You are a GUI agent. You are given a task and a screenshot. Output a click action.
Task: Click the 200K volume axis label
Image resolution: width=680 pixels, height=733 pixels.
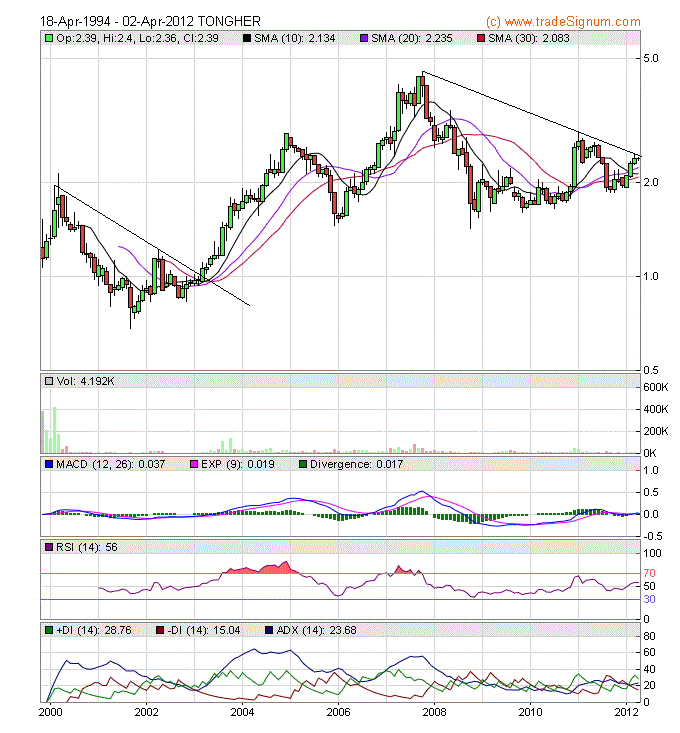coord(656,431)
